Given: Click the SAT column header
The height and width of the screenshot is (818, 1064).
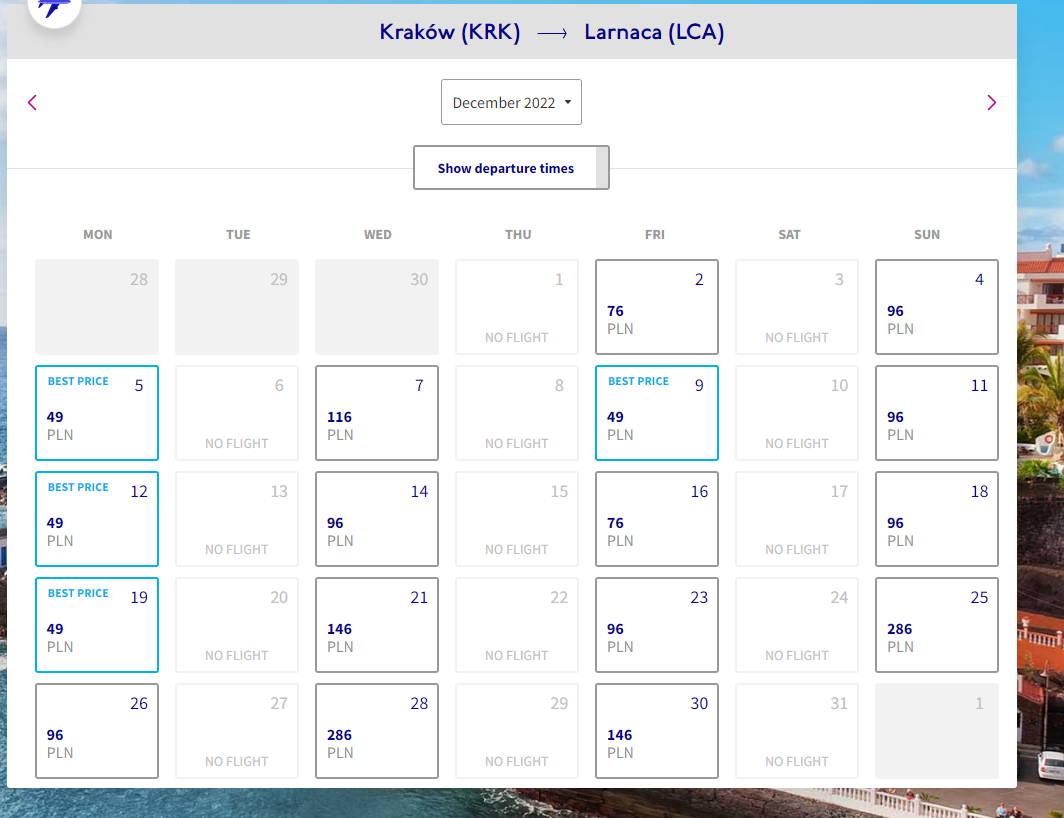Looking at the screenshot, I should [x=789, y=234].
